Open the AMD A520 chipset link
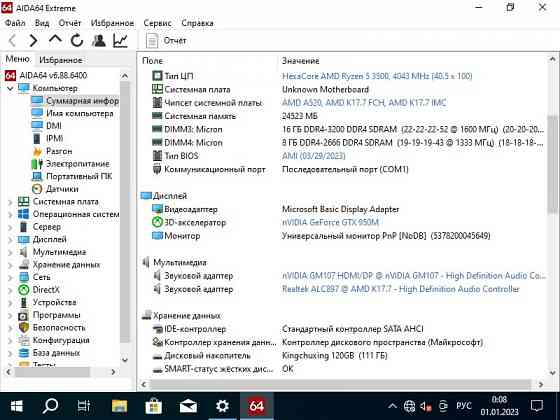560x420 pixels. click(364, 103)
